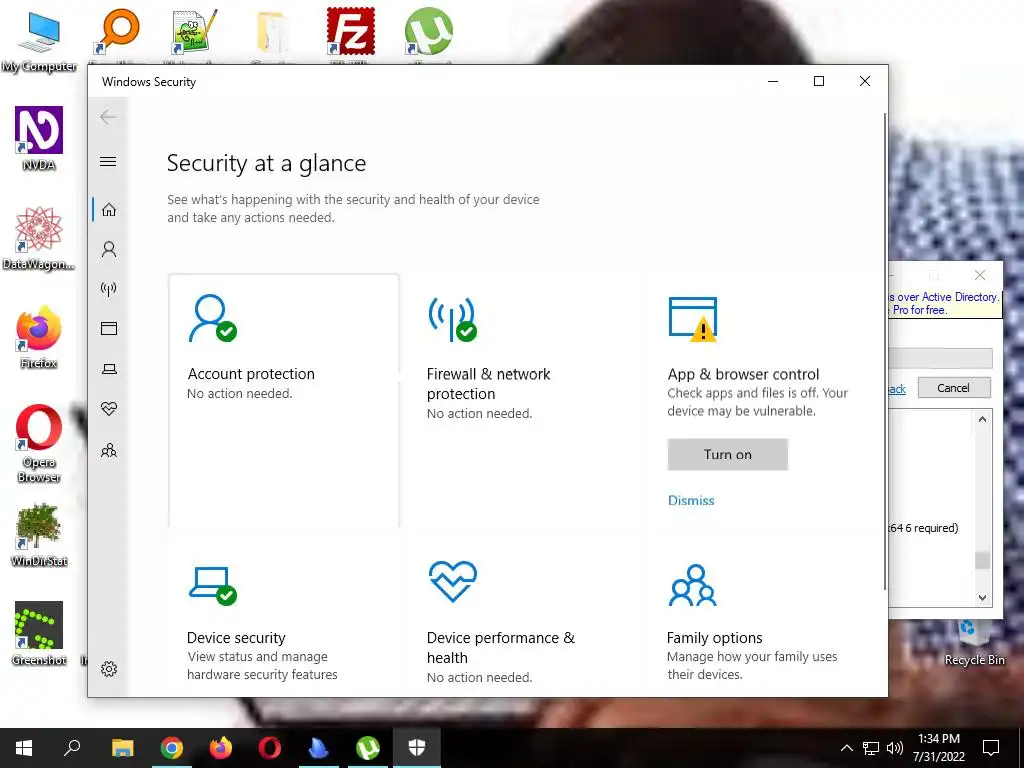Open Firewall & network sidebar antenna icon
The width and height of the screenshot is (1024, 768).
point(109,289)
